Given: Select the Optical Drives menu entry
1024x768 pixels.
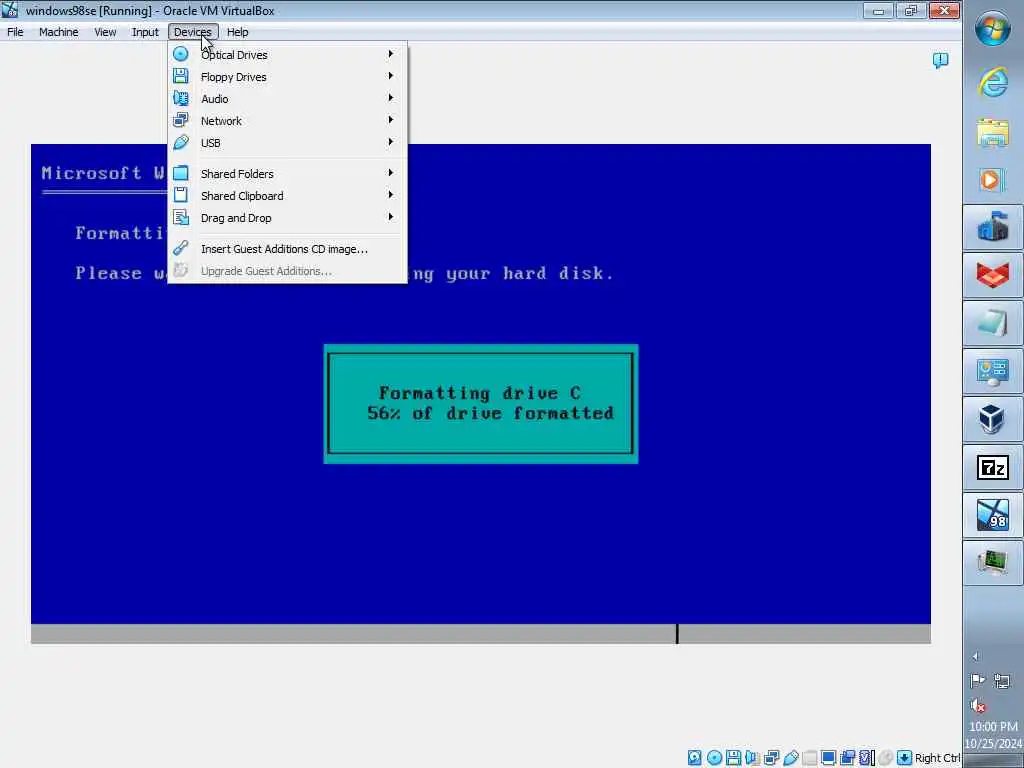Looking at the screenshot, I should [287, 54].
